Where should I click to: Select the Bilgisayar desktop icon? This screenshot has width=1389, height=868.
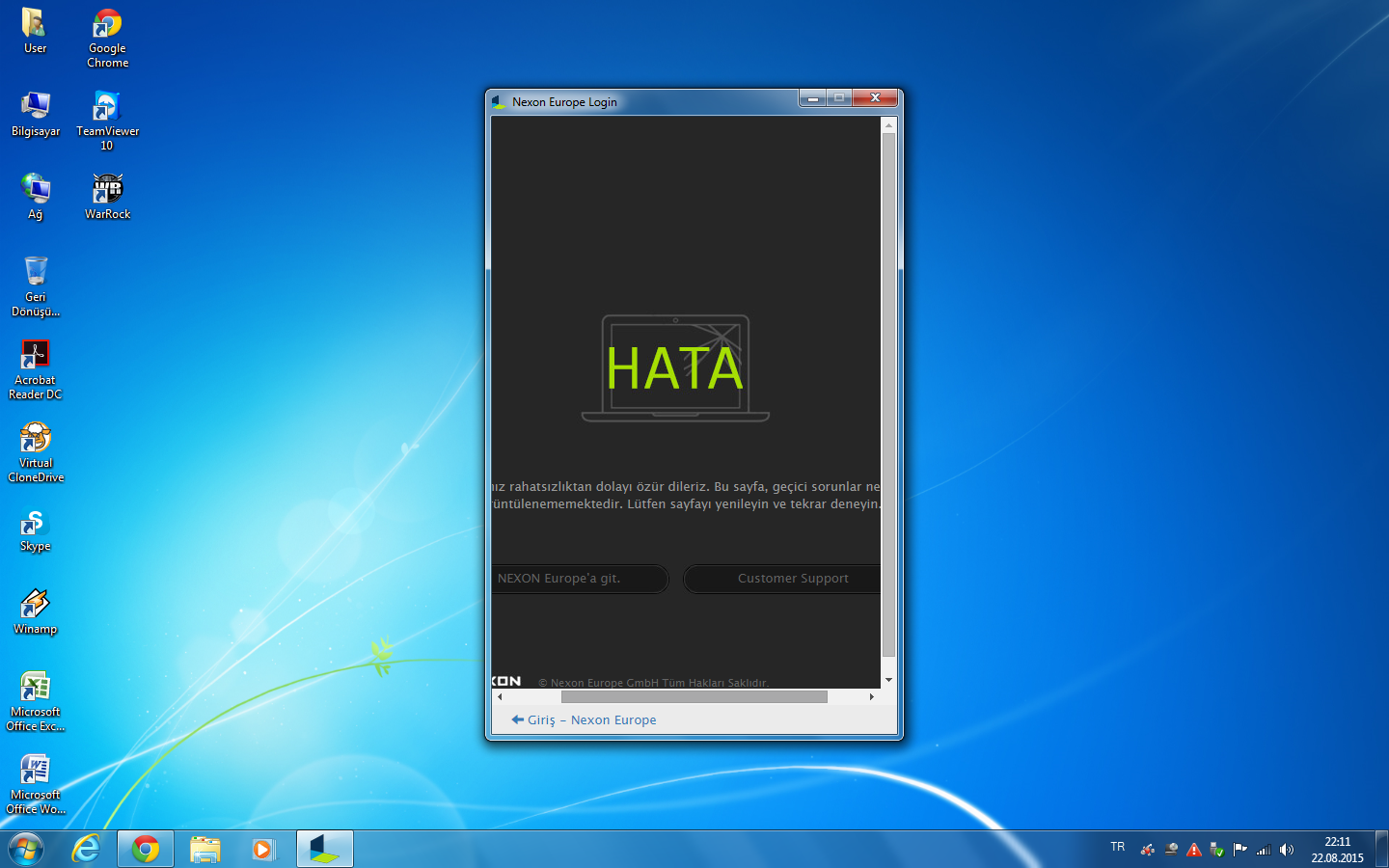36,114
